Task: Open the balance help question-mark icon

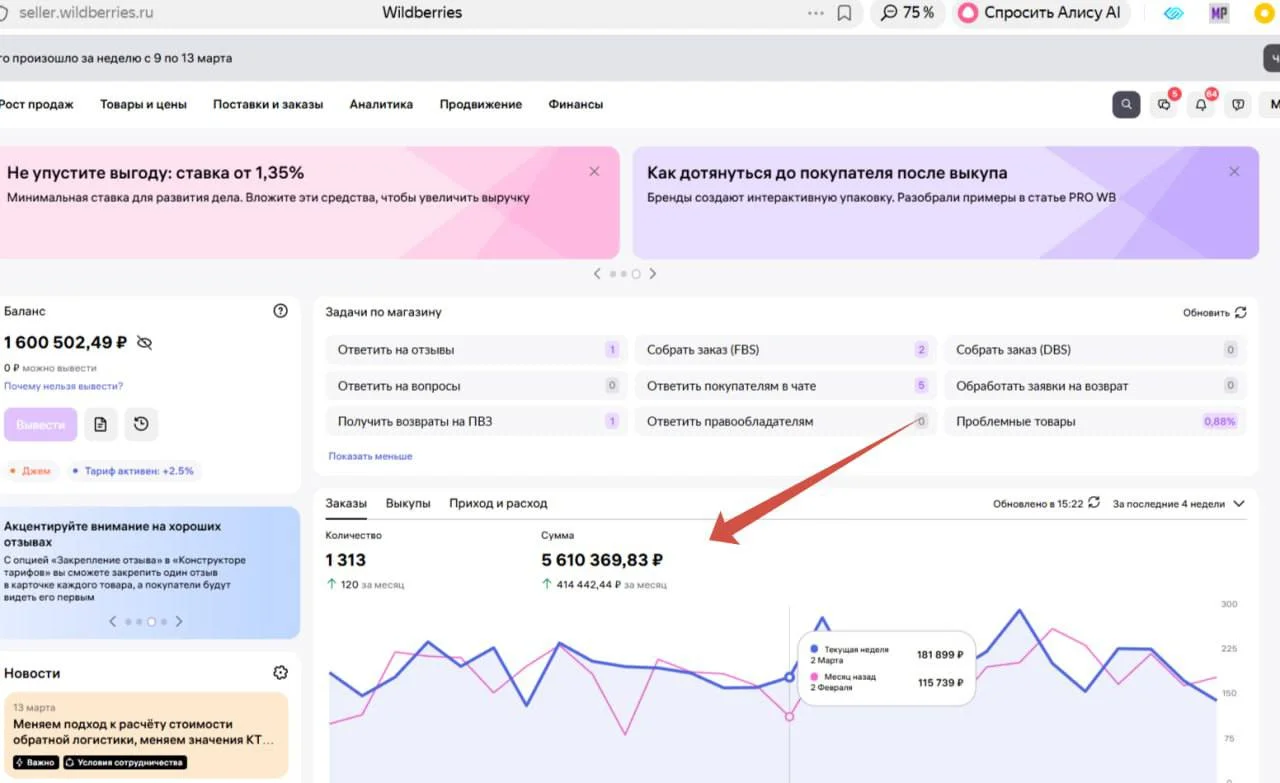Action: point(280,311)
